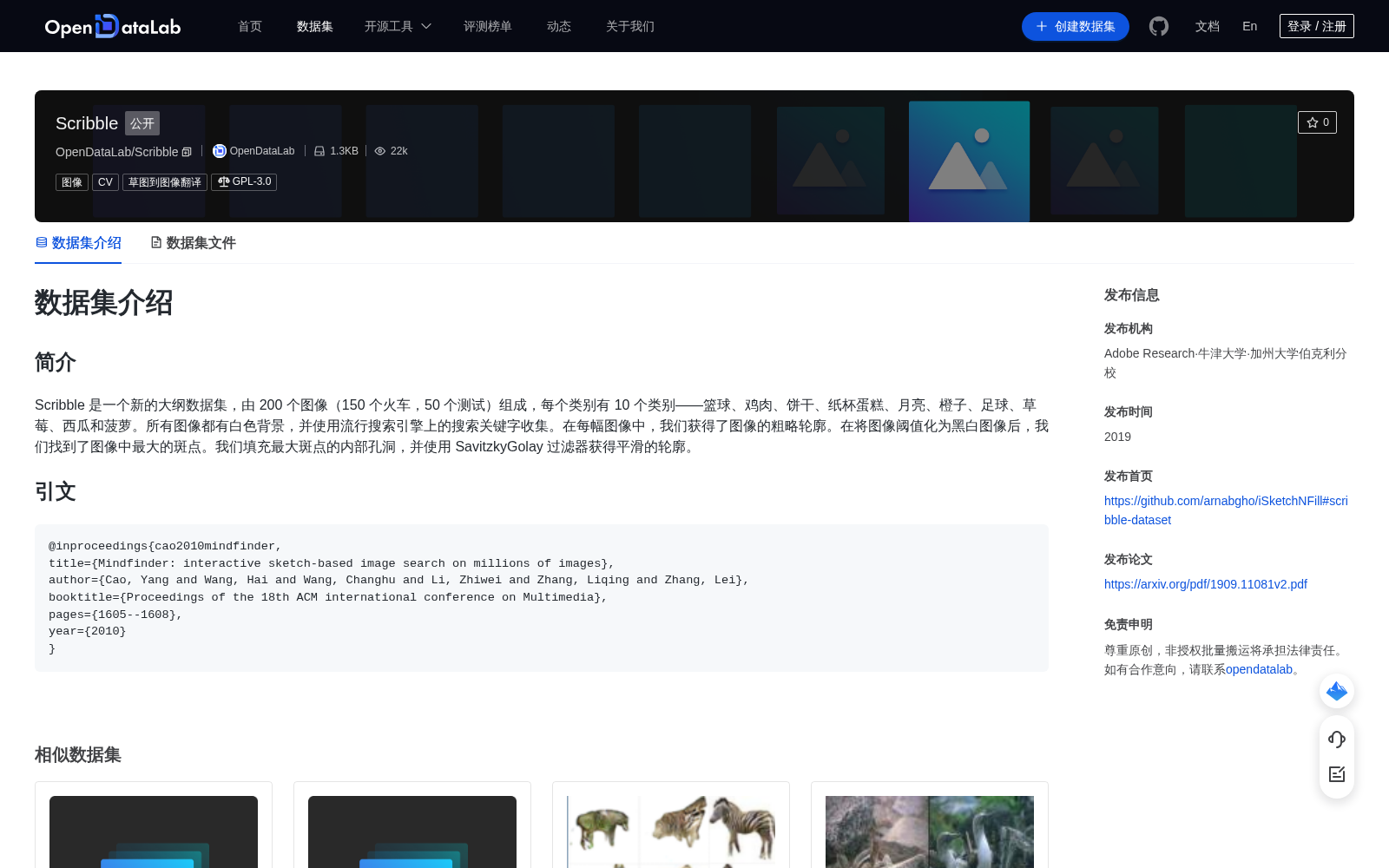1389x868 pixels.
Task: Open 评测榜单 navigation item
Action: point(488,27)
